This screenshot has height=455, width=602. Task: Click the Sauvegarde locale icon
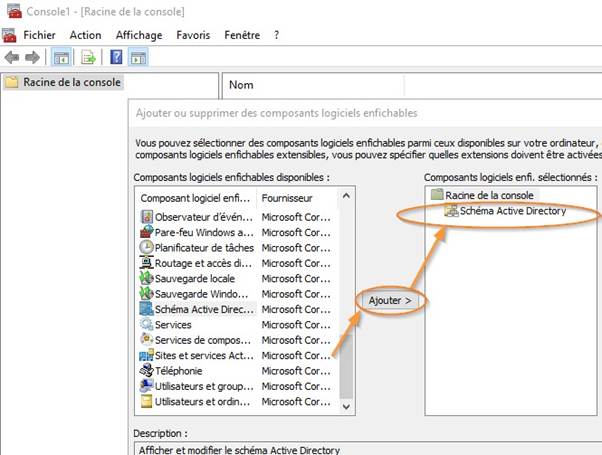[147, 278]
